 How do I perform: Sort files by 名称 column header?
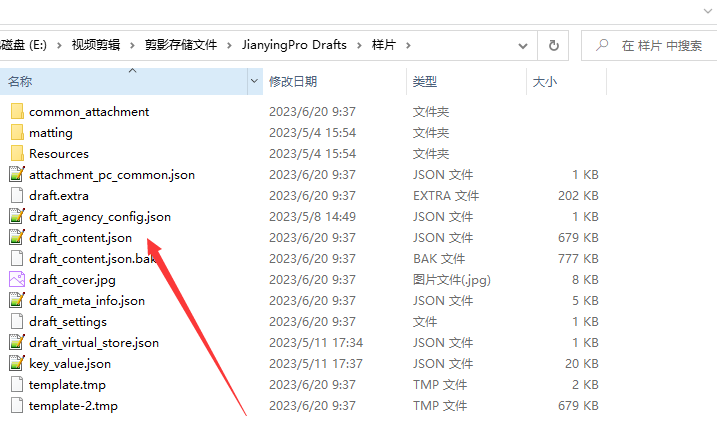tap(123, 81)
